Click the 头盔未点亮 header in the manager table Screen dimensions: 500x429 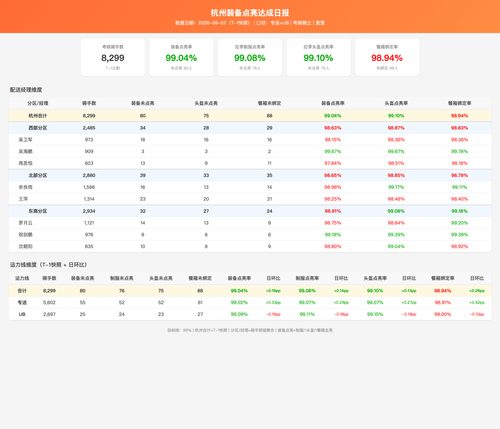coord(206,103)
